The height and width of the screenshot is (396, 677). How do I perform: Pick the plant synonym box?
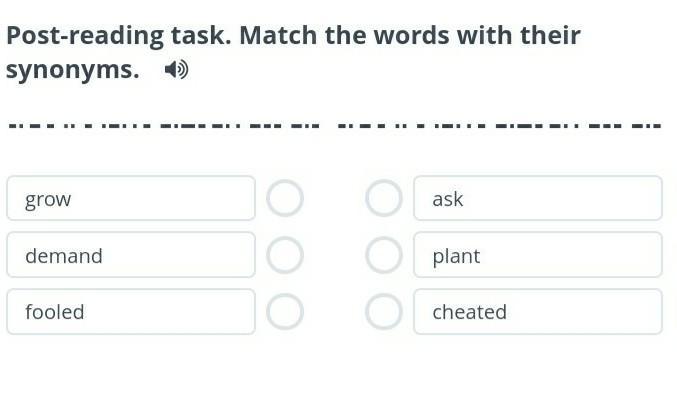point(538,255)
